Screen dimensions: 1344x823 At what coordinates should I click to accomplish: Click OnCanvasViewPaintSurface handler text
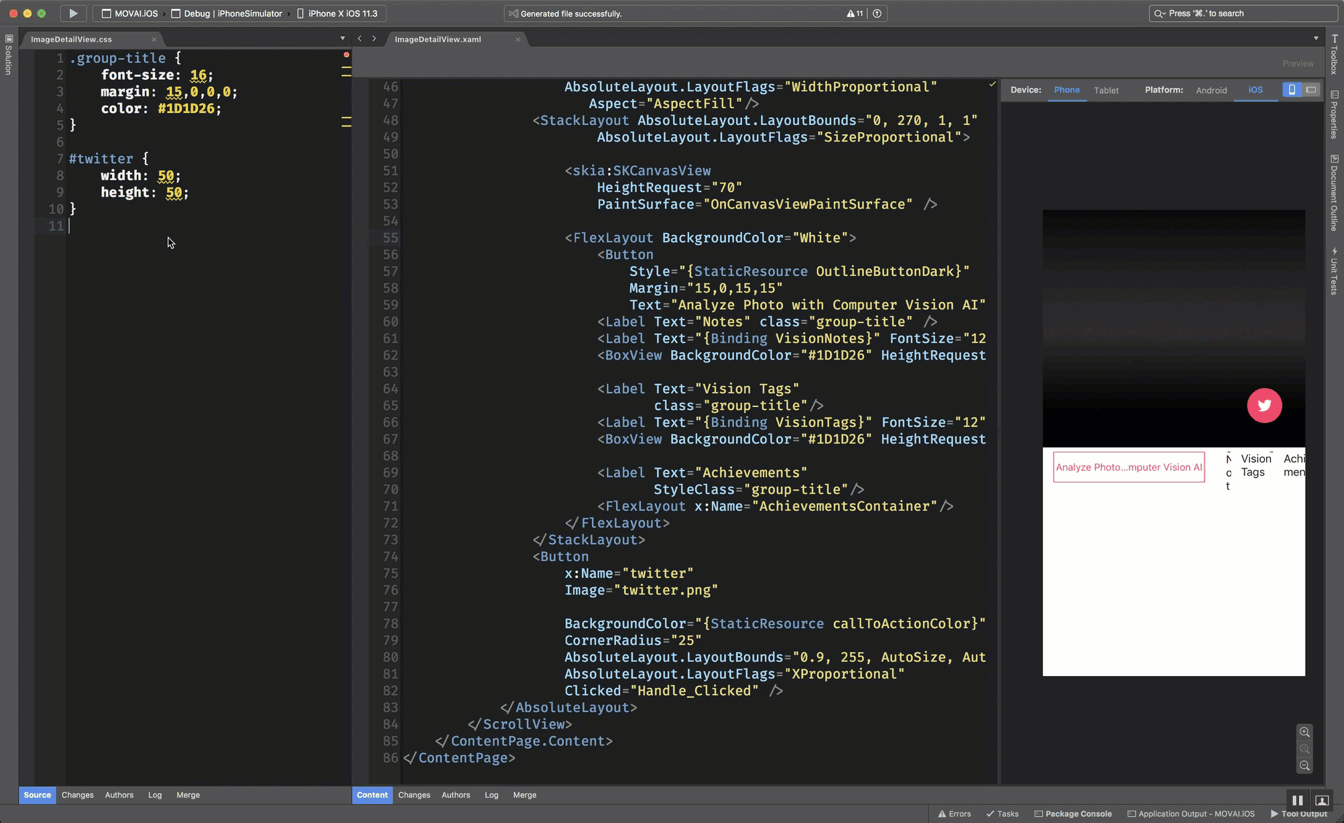pos(808,204)
